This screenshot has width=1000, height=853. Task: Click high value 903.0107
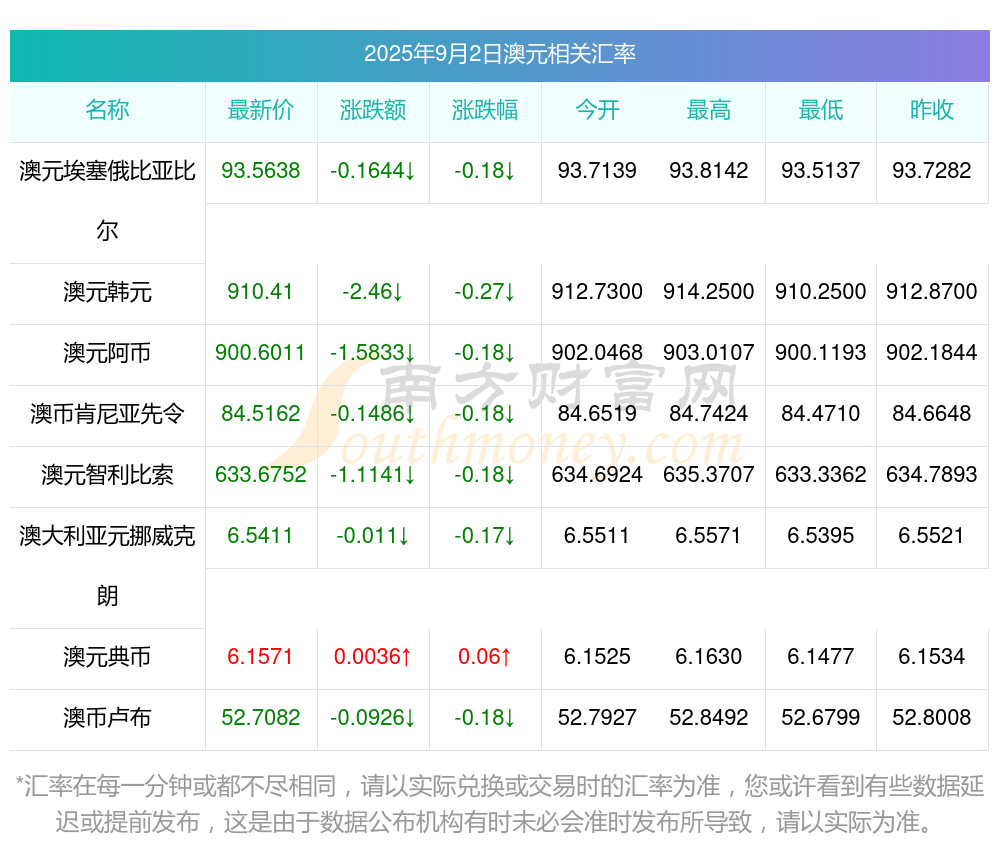709,353
